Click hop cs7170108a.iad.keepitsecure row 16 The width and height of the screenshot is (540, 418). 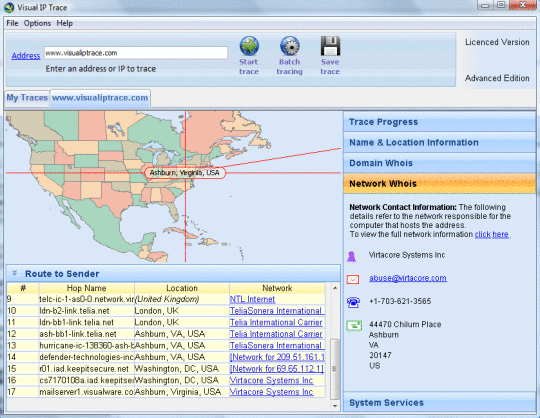pos(86,380)
